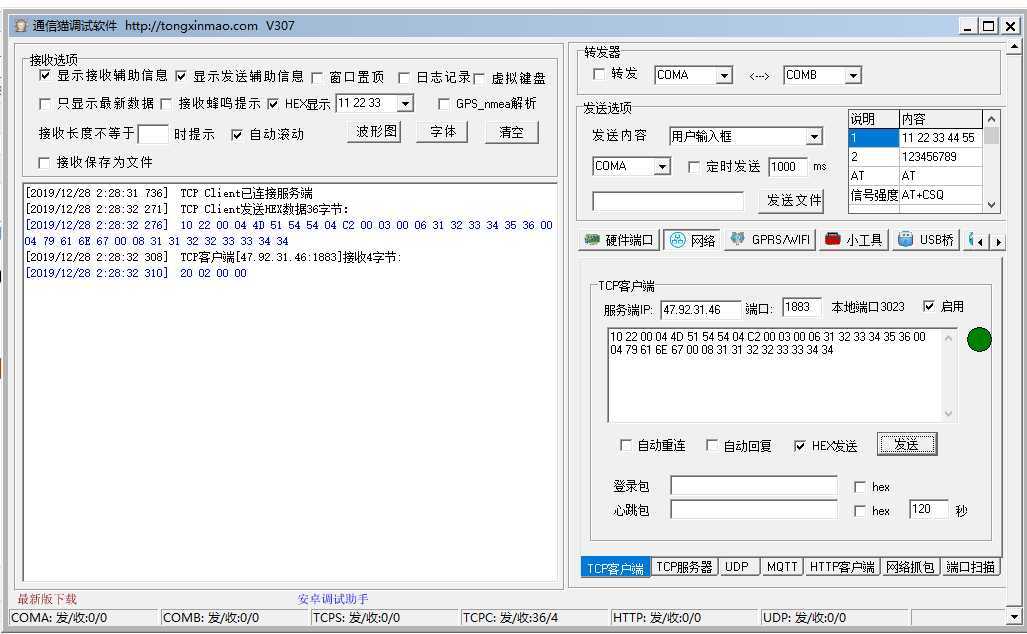Click the GPRS/WIFI signal icon

[x=738, y=239]
